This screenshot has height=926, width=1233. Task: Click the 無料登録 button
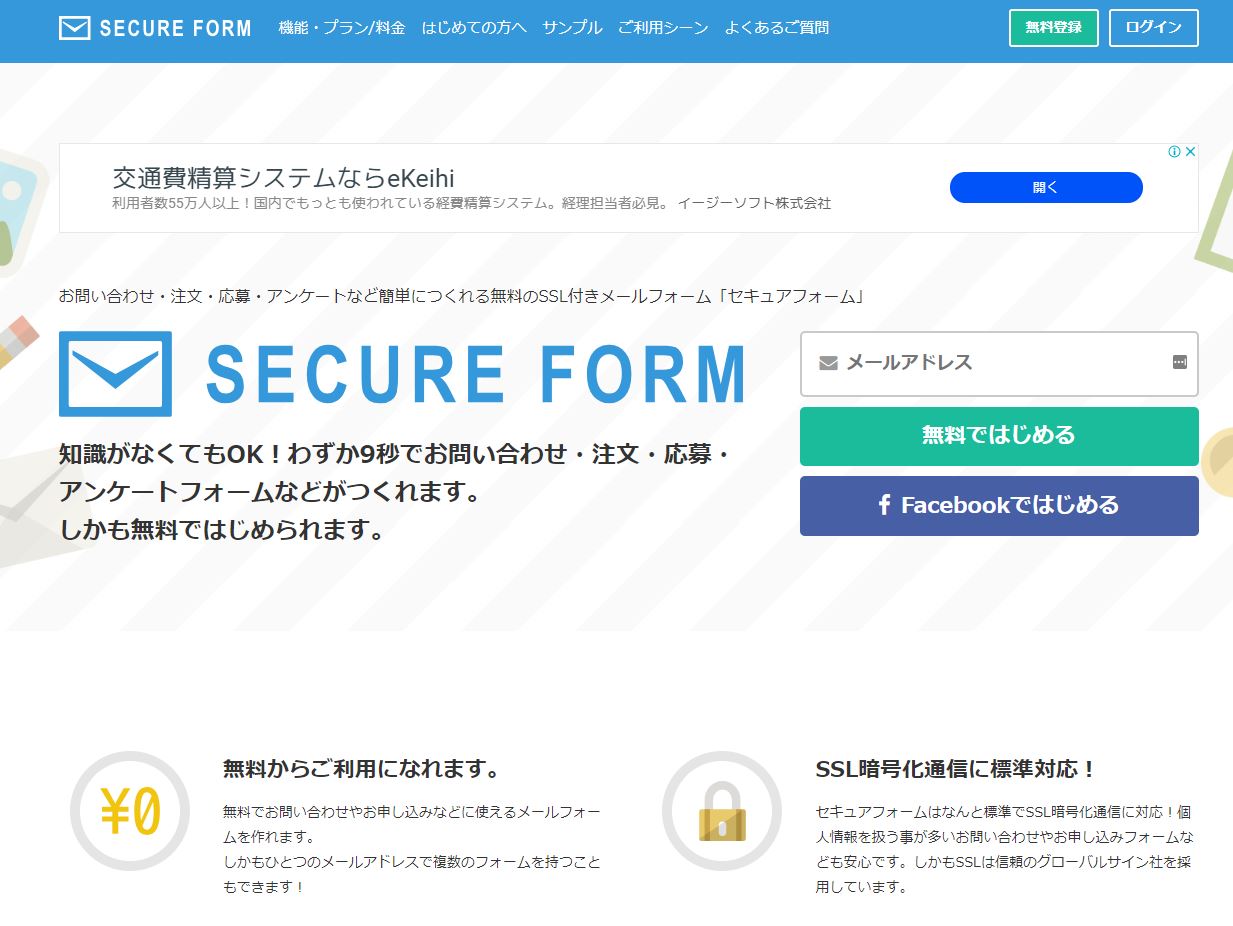pos(1054,28)
